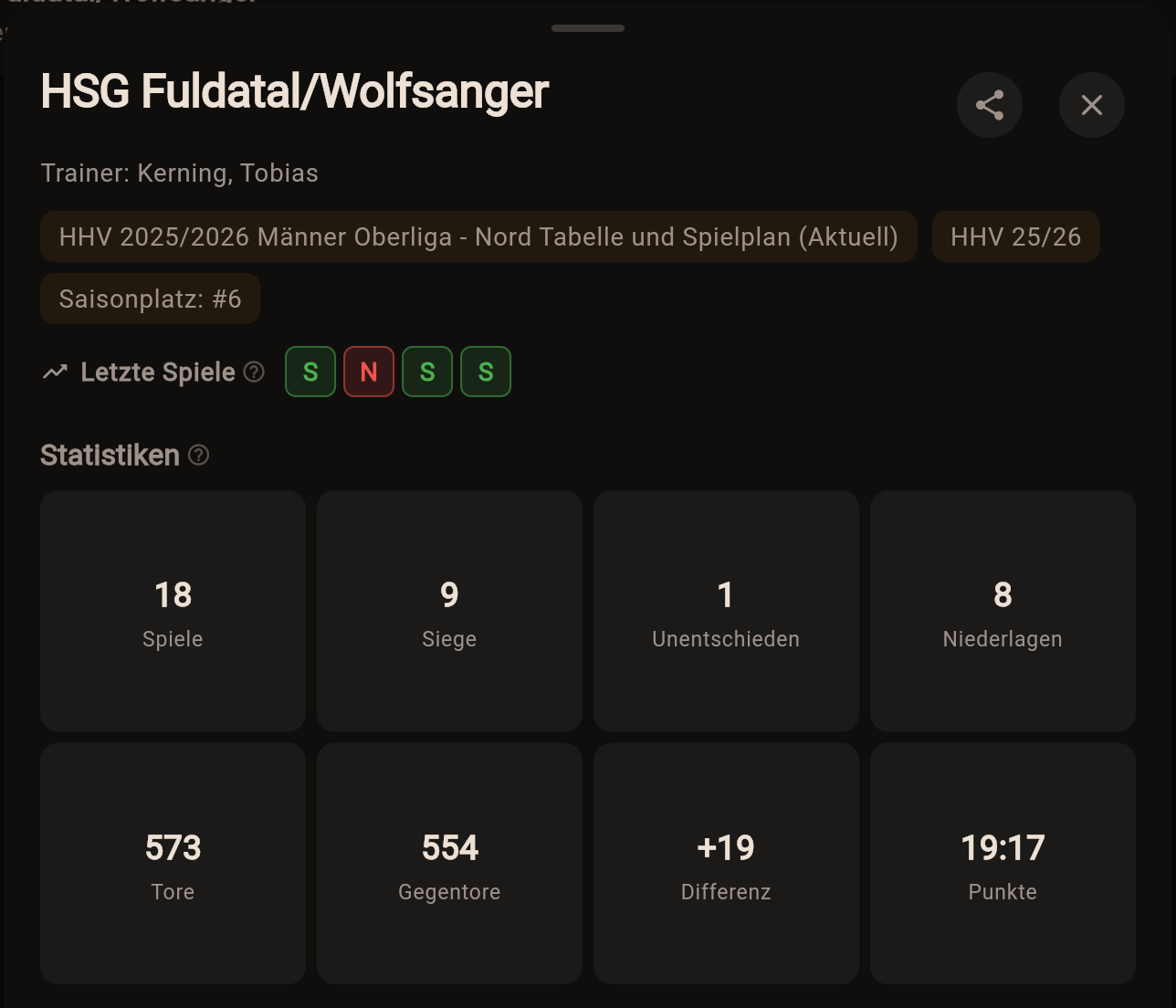Click the red N result badge

pyautogui.click(x=369, y=372)
